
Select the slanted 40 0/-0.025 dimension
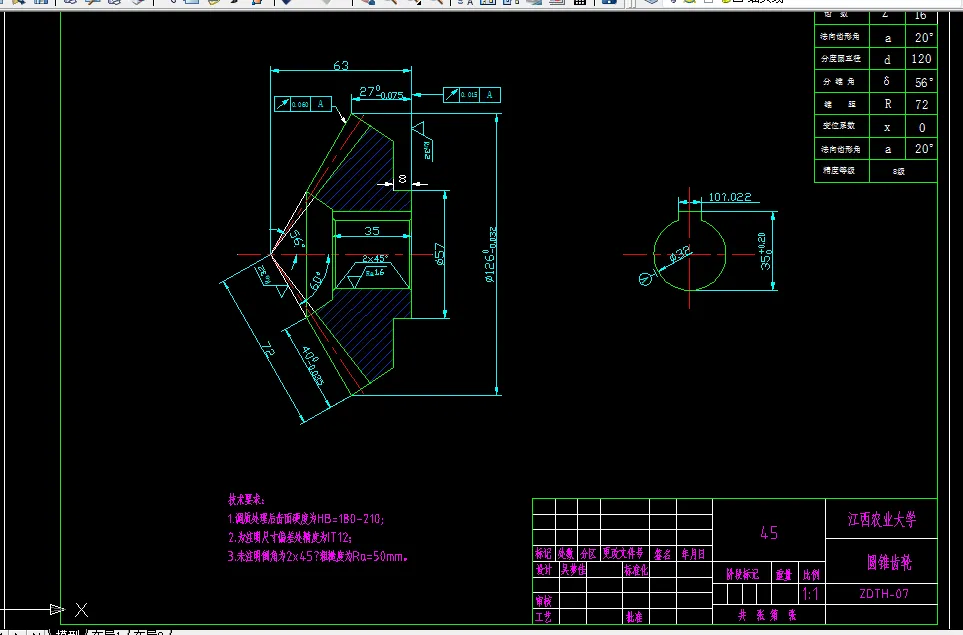pyautogui.click(x=312, y=367)
